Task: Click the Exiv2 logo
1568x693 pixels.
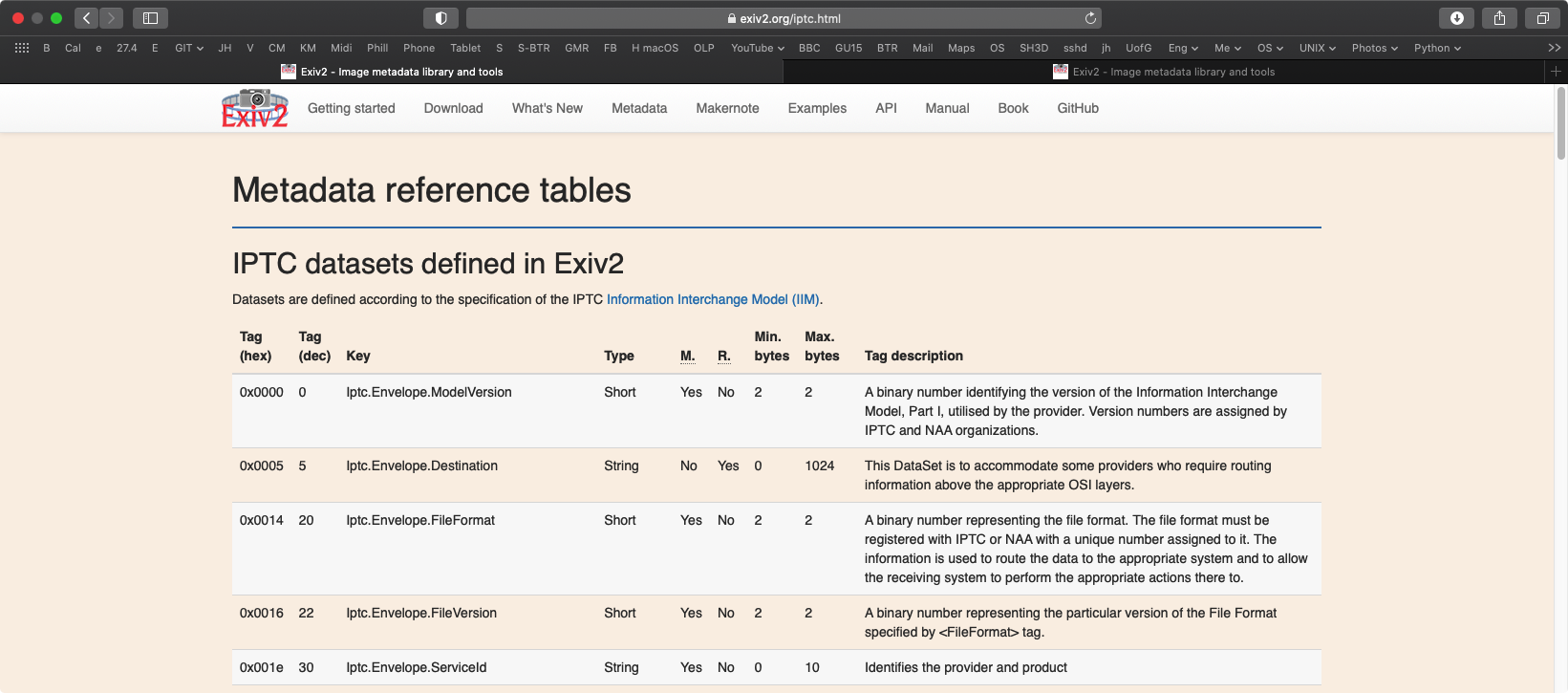Action: (x=254, y=108)
